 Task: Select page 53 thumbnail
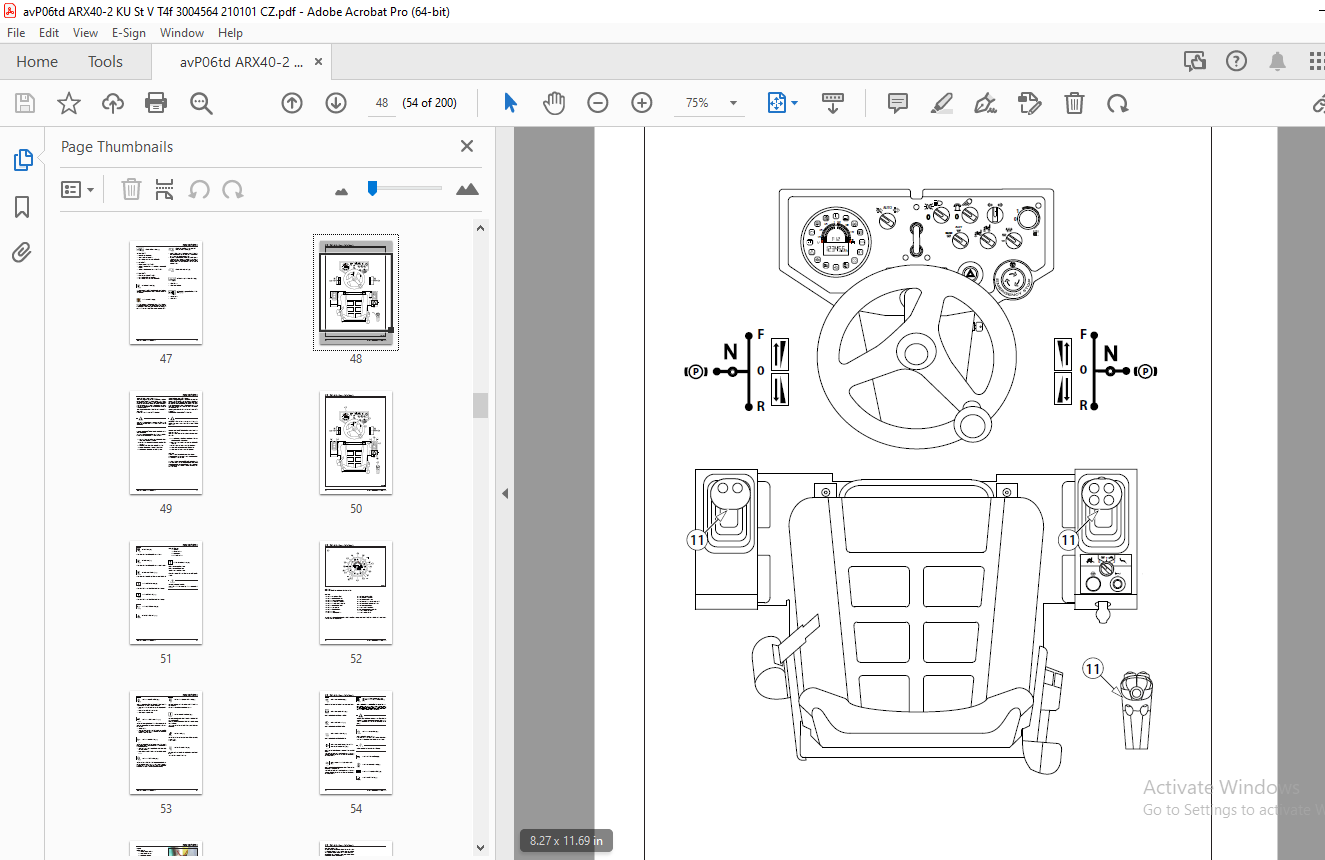(166, 742)
